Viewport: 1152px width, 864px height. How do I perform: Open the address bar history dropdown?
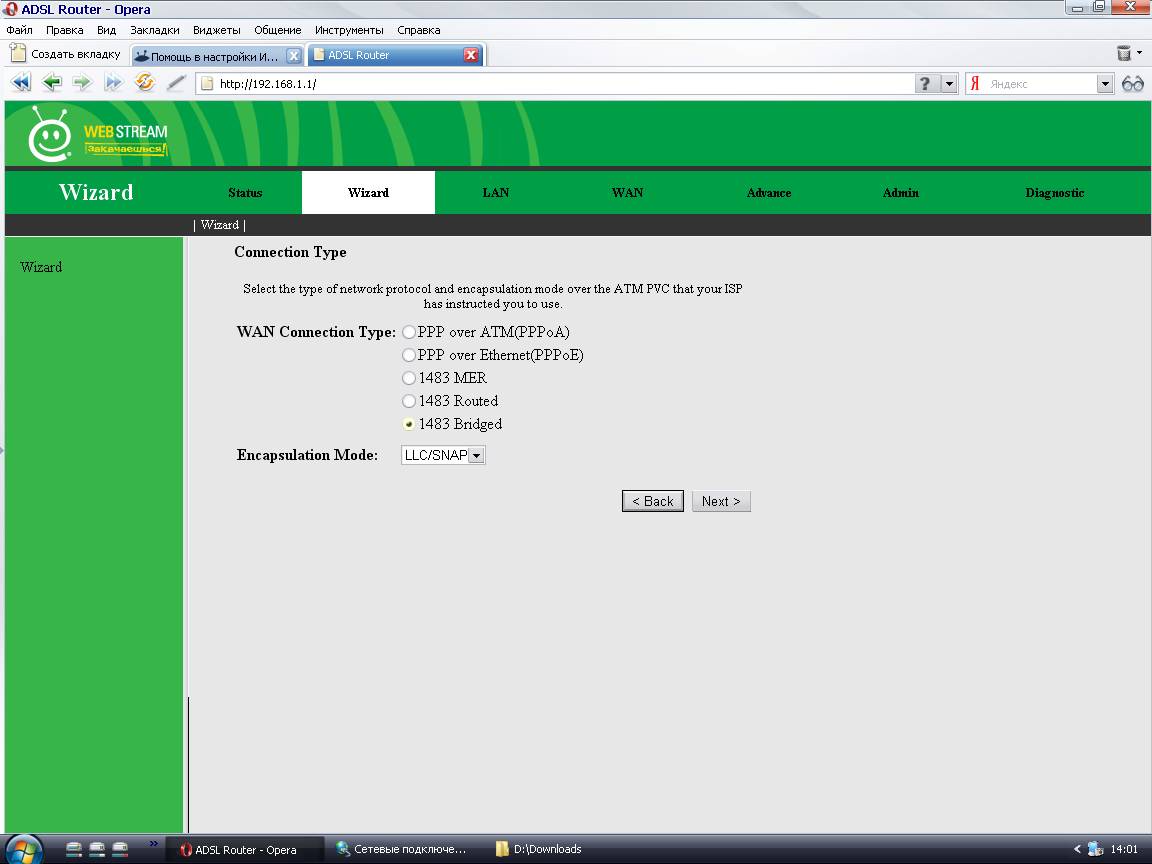(950, 84)
